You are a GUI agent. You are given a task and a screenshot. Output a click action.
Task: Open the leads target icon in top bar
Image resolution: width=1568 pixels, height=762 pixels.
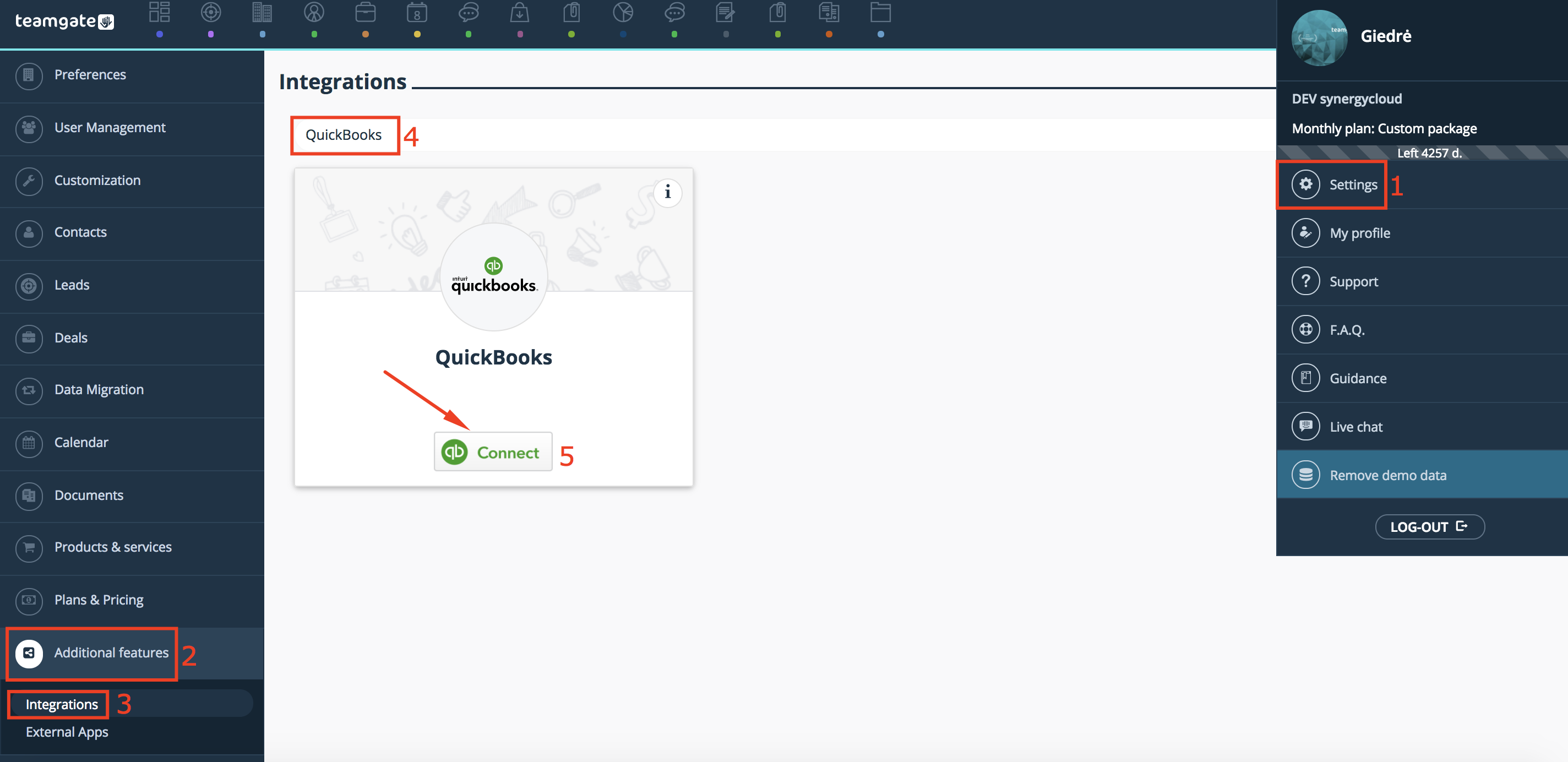[211, 12]
